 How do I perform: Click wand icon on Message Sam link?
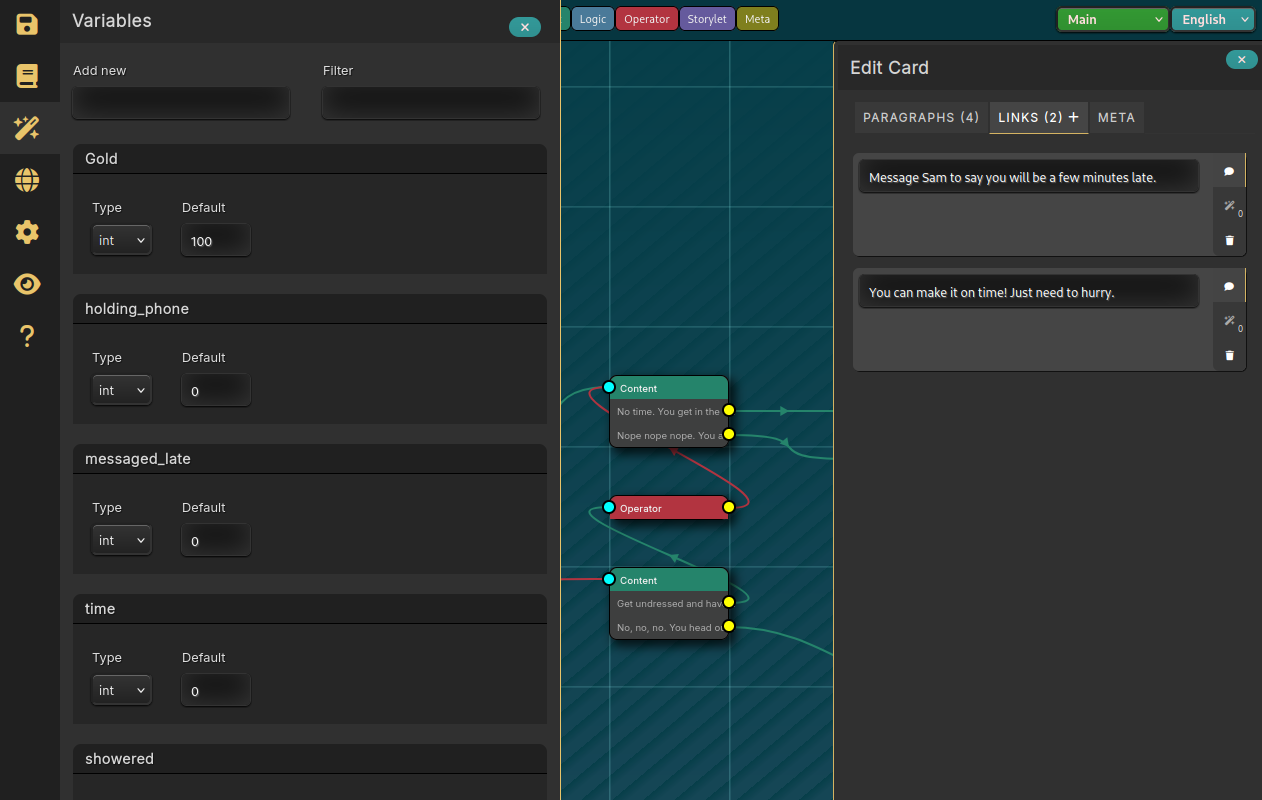(1229, 206)
